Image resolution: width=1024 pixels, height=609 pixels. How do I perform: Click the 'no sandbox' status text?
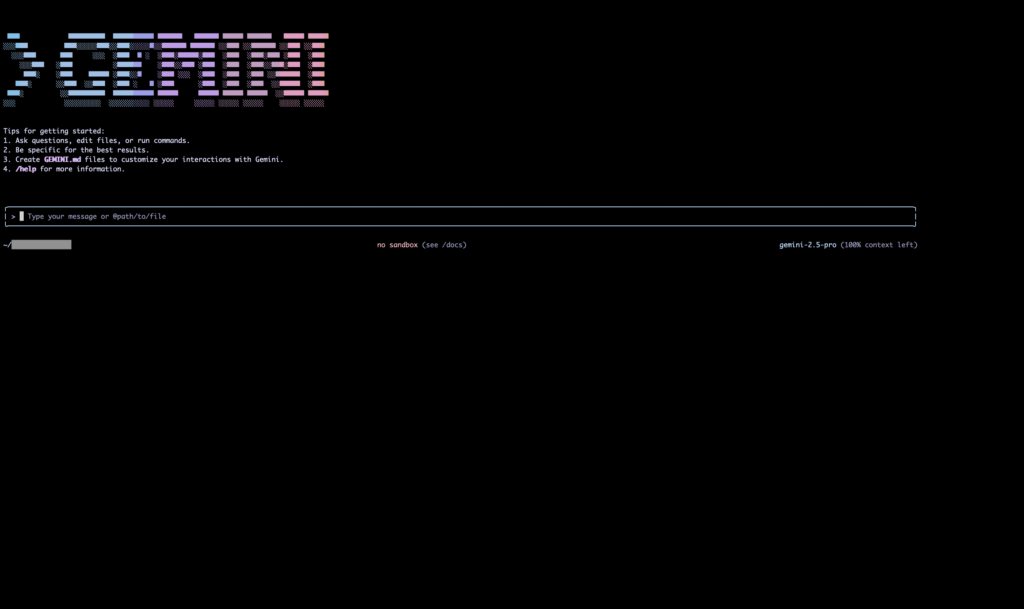[x=397, y=245]
